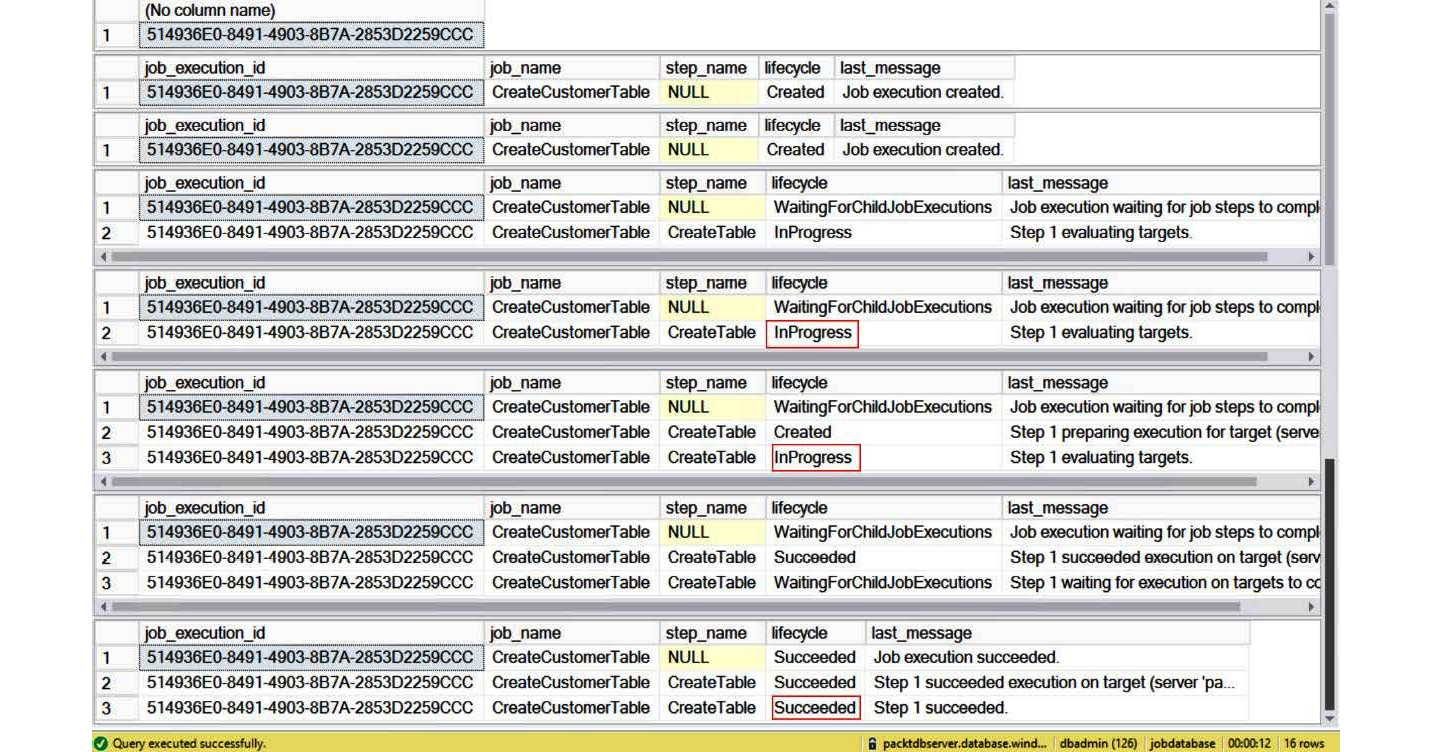1433x752 pixels.
Task: Select the 'Step 1 succeeded.' message cell
Action: pyautogui.click(x=940, y=708)
